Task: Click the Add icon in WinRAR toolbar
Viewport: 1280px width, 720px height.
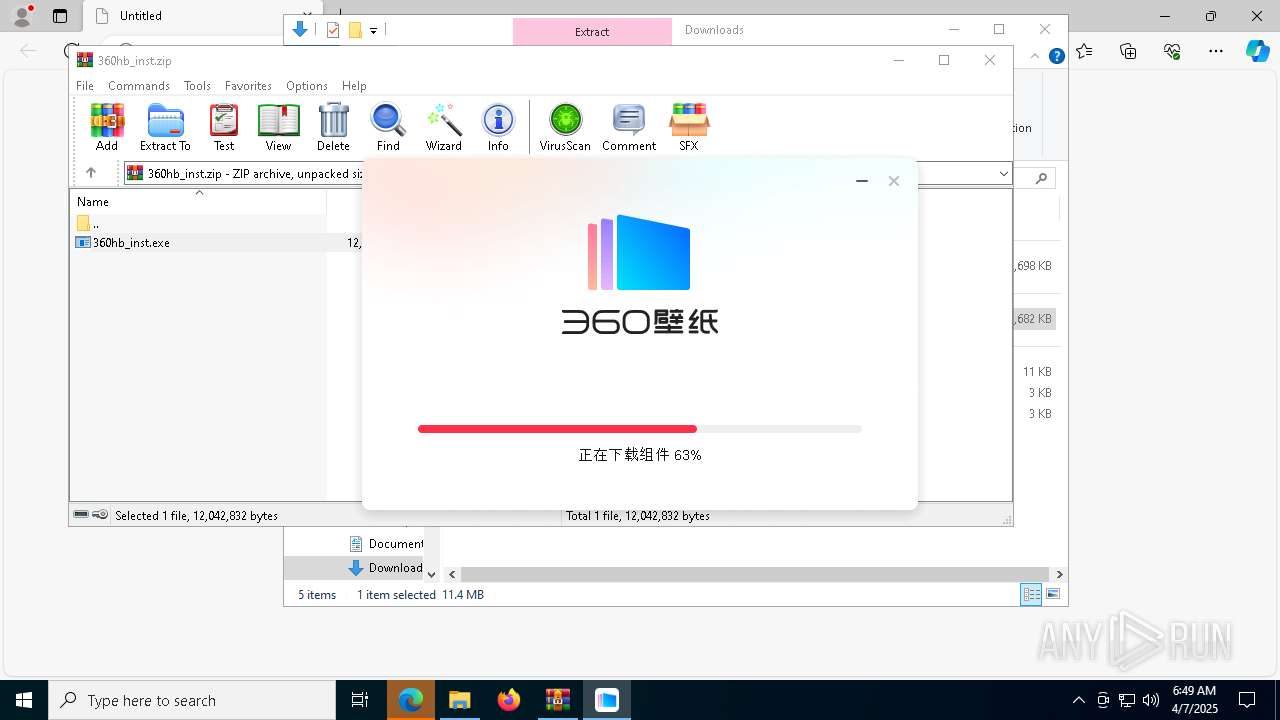Action: click(x=107, y=127)
